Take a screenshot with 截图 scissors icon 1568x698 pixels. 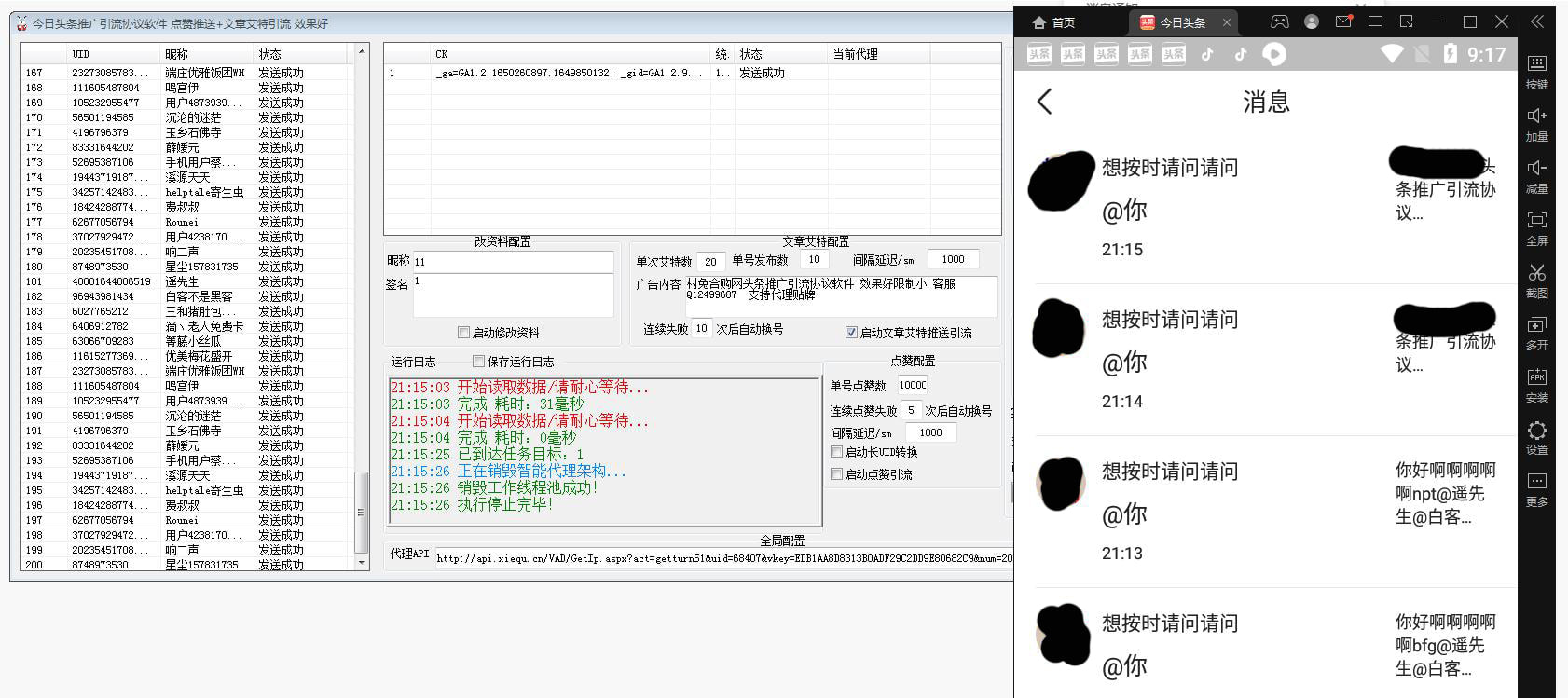coord(1537,272)
